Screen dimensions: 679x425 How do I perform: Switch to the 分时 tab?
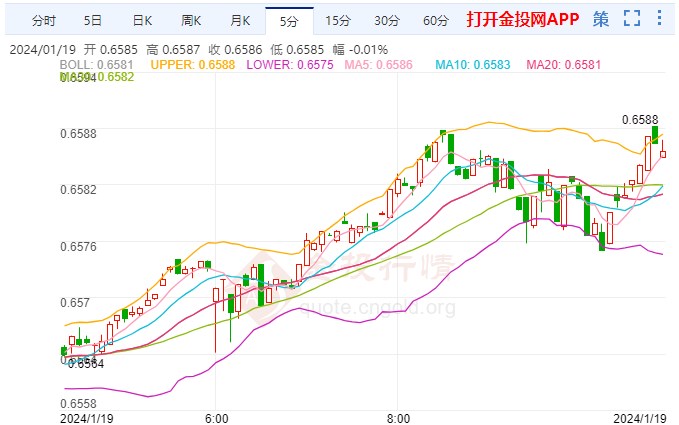44,20
